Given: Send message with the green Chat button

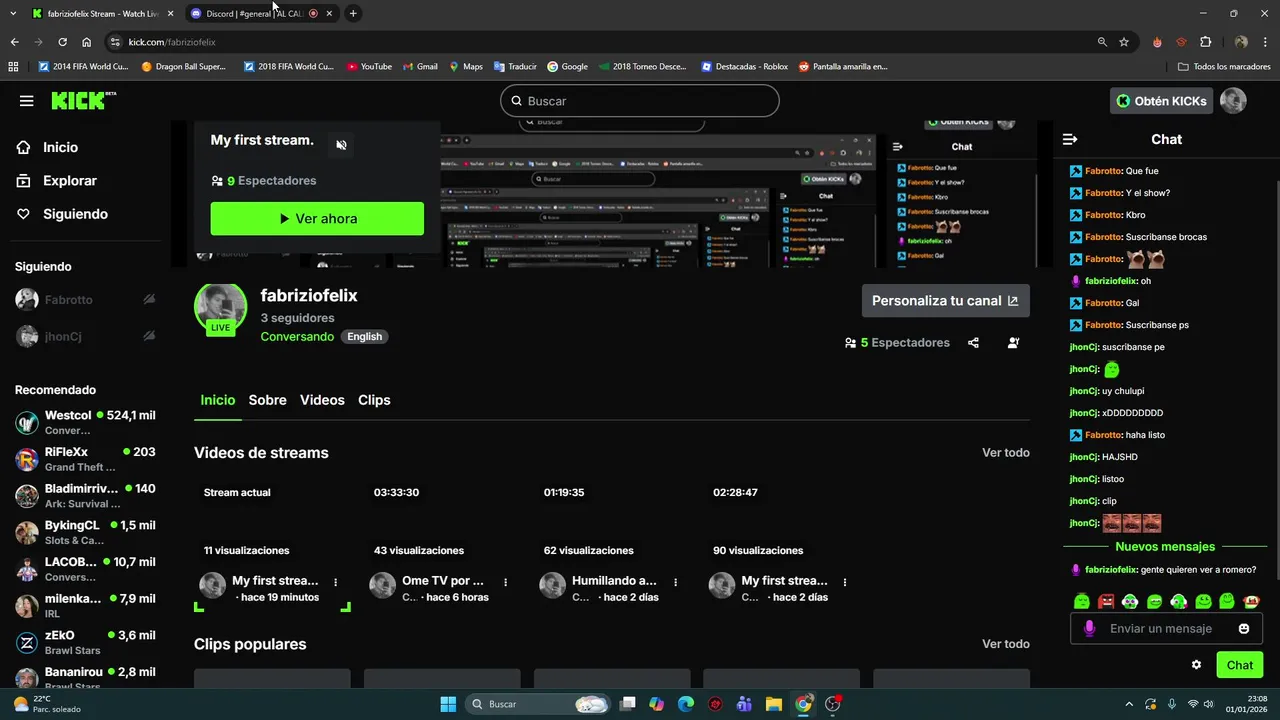Looking at the screenshot, I should [x=1240, y=665].
